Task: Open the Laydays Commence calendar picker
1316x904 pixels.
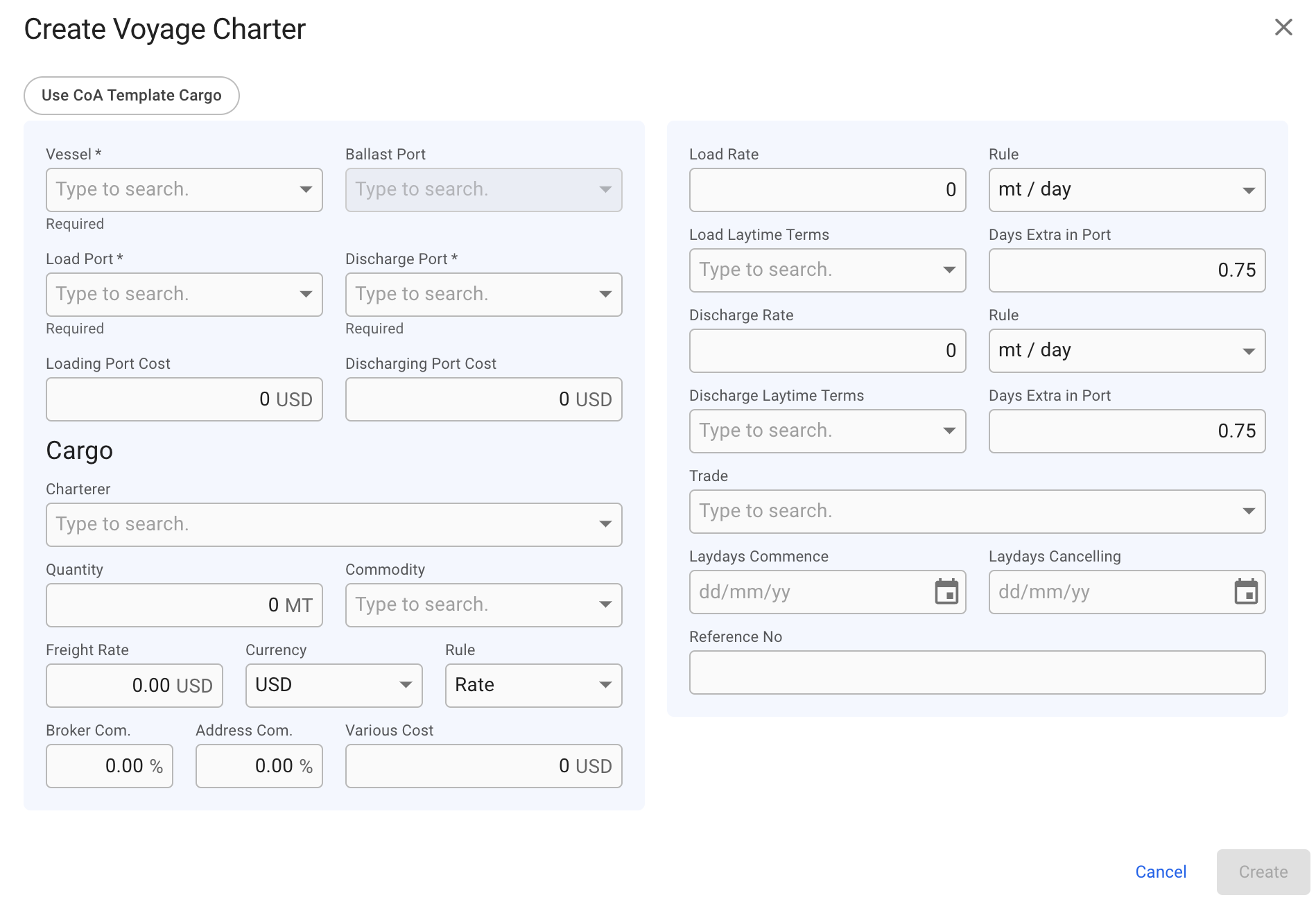Action: 946,592
